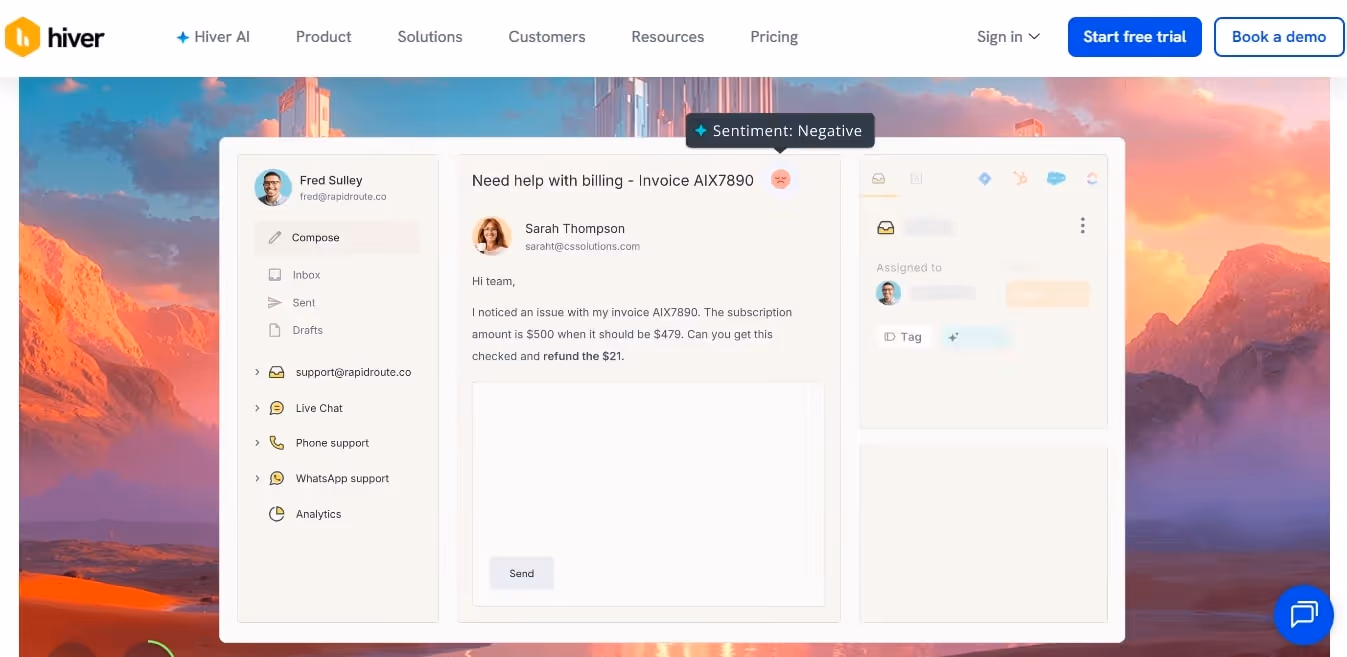Click the Live Chat bubble icon

coord(277,408)
